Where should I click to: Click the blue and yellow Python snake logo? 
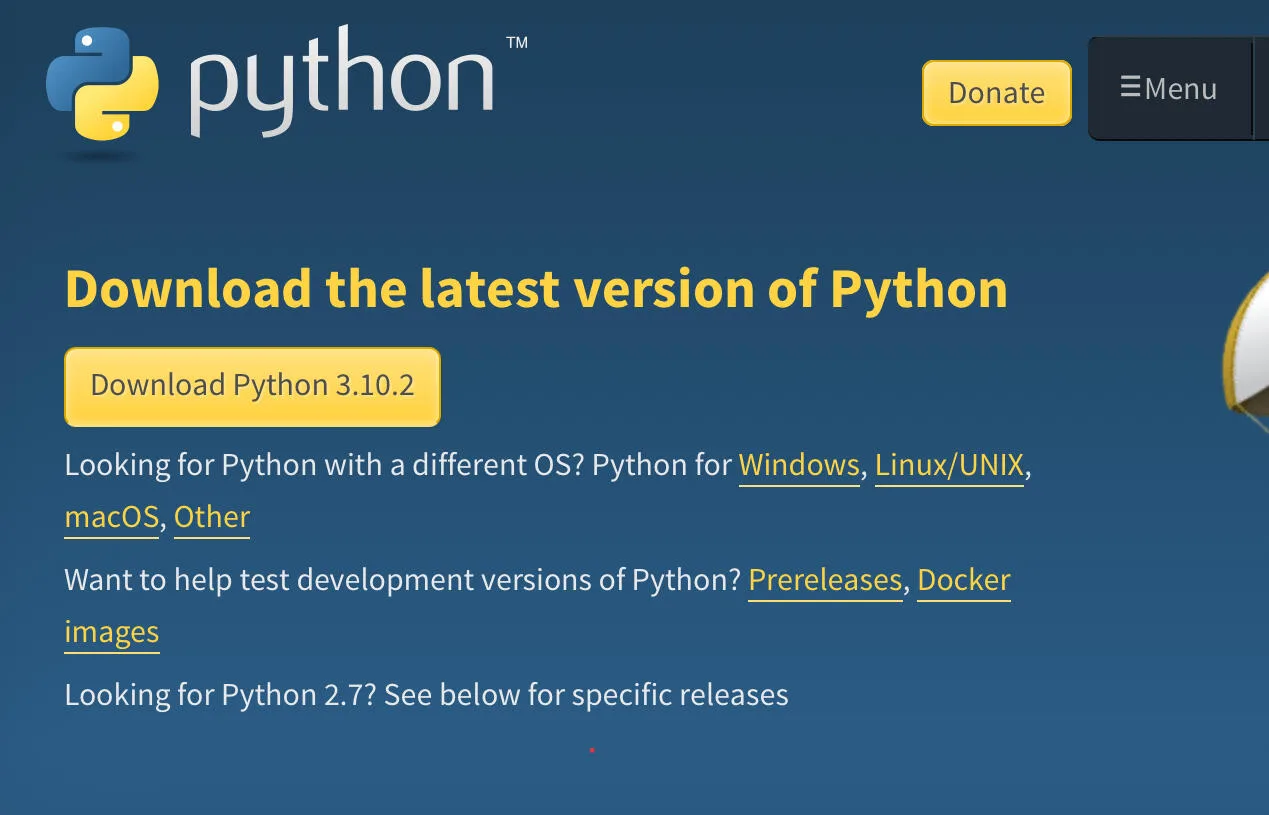tap(102, 84)
